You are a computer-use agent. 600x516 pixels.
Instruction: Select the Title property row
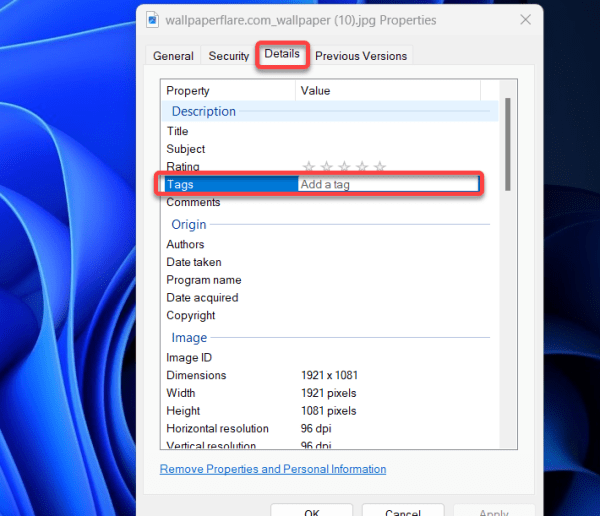click(x=329, y=131)
